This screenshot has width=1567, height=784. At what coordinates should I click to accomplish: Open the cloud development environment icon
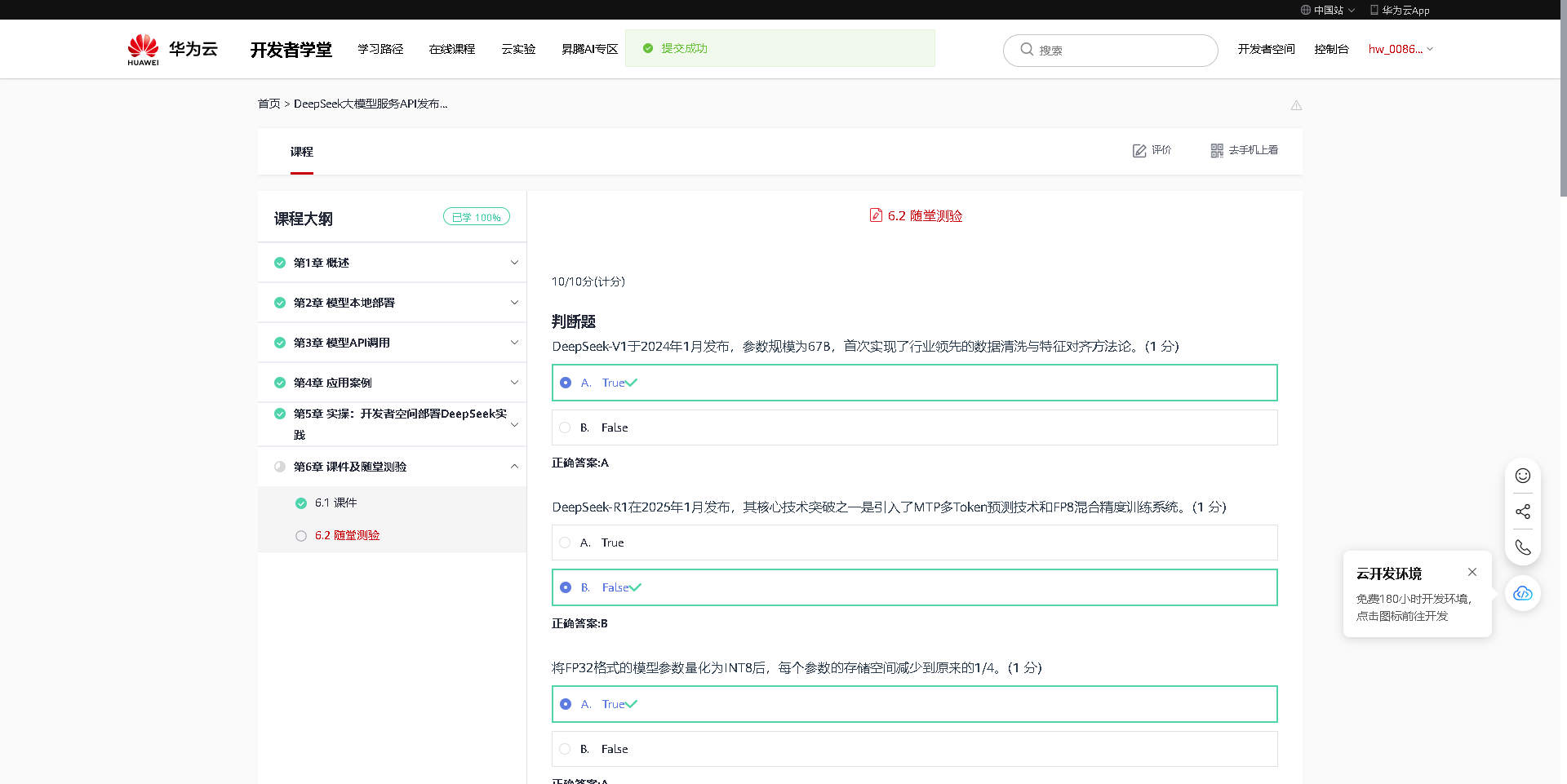[x=1523, y=593]
